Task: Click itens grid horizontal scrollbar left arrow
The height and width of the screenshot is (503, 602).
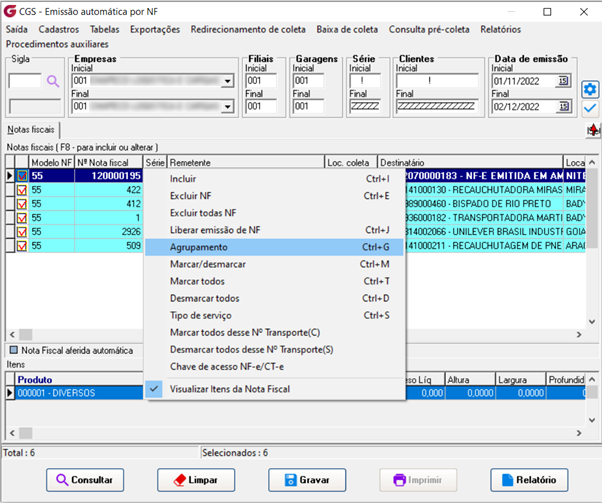Action: [12, 433]
